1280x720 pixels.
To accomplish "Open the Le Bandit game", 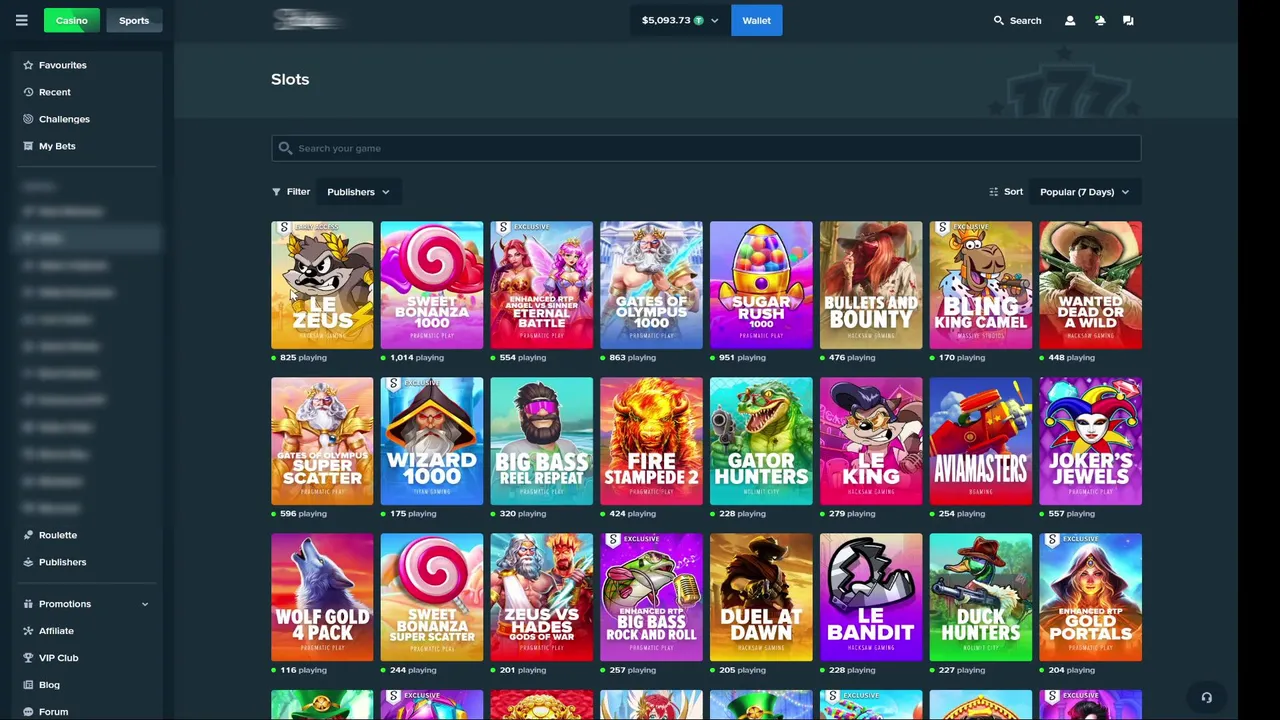I will tap(871, 597).
